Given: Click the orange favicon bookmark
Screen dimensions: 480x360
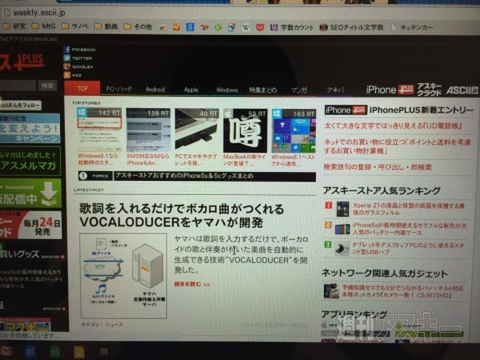Looking at the screenshot, I should [x=176, y=27].
